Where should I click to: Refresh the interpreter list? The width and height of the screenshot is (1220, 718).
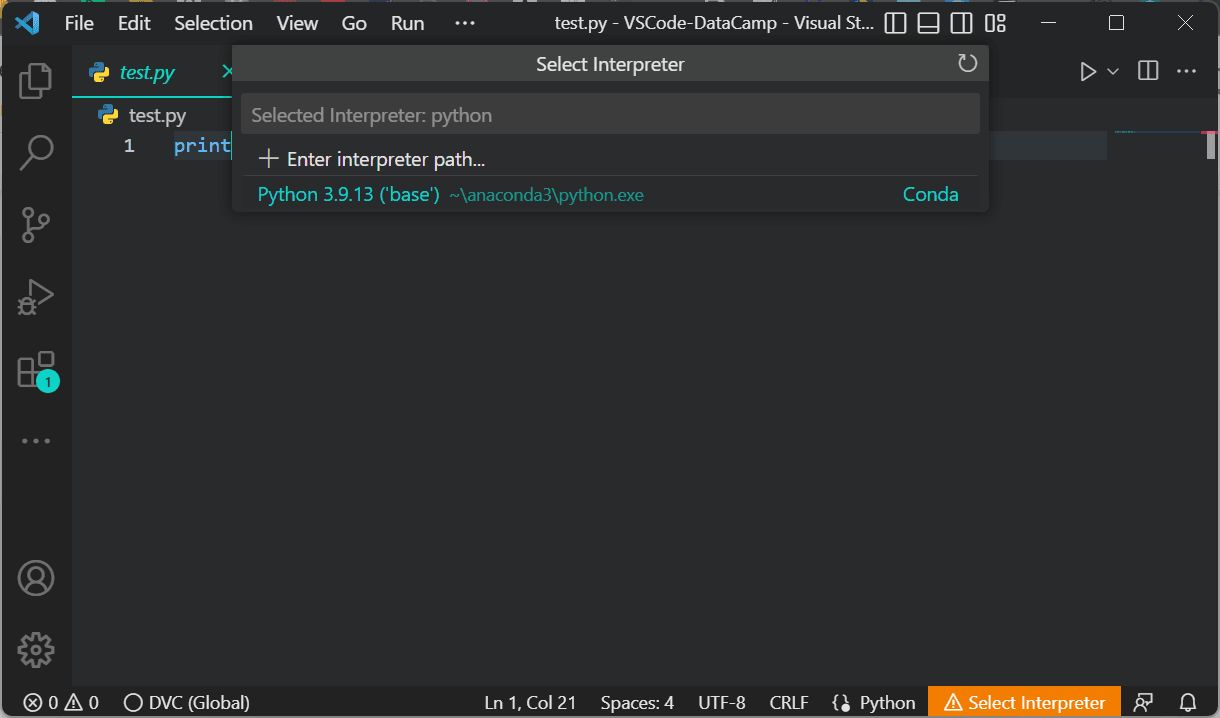click(967, 64)
